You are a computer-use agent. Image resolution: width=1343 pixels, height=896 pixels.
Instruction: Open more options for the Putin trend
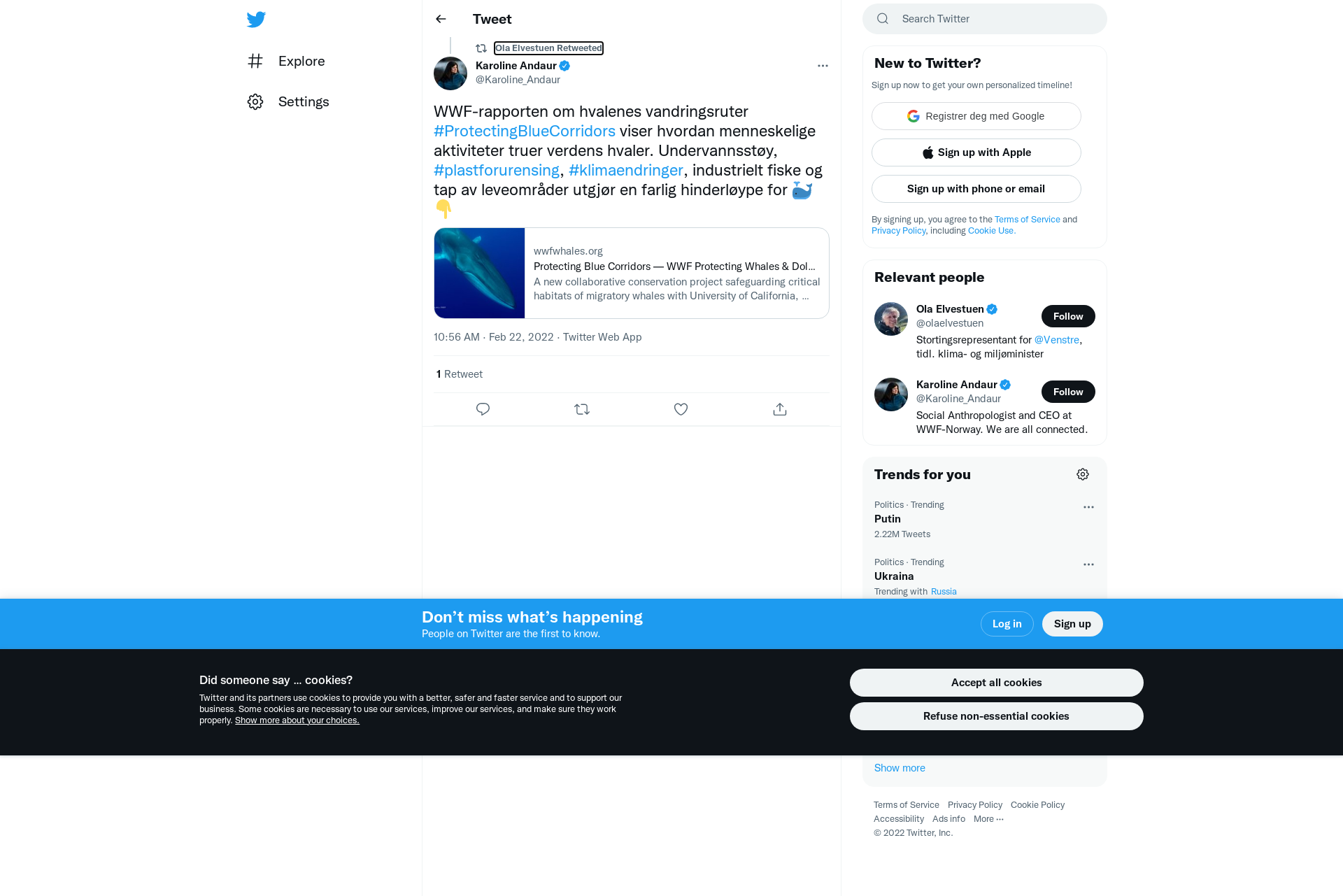[1088, 507]
